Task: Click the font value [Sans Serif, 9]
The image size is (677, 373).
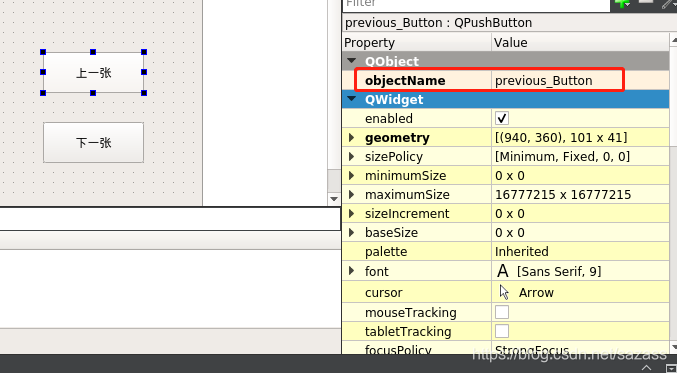Action: pos(559,271)
